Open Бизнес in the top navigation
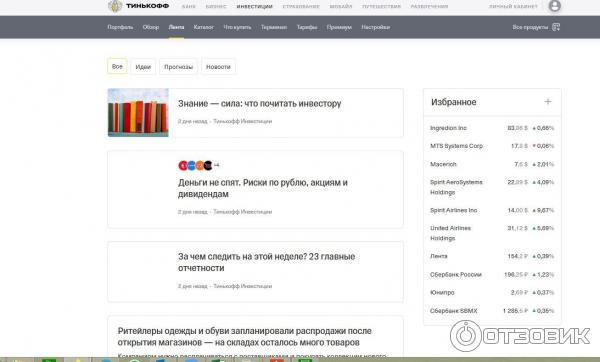The height and width of the screenshot is (362, 600). 216,7
